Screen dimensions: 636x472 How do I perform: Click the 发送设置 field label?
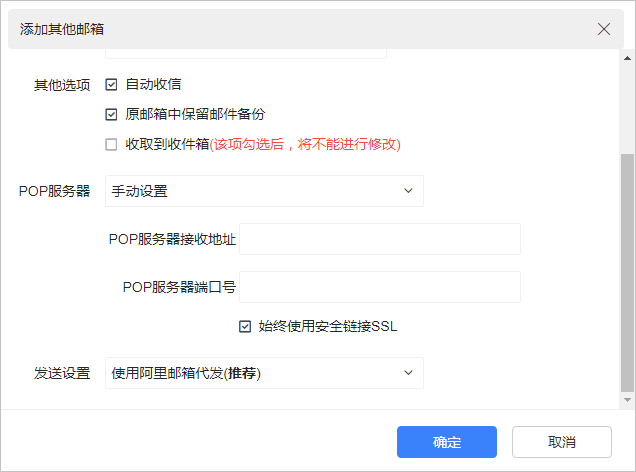click(62, 374)
